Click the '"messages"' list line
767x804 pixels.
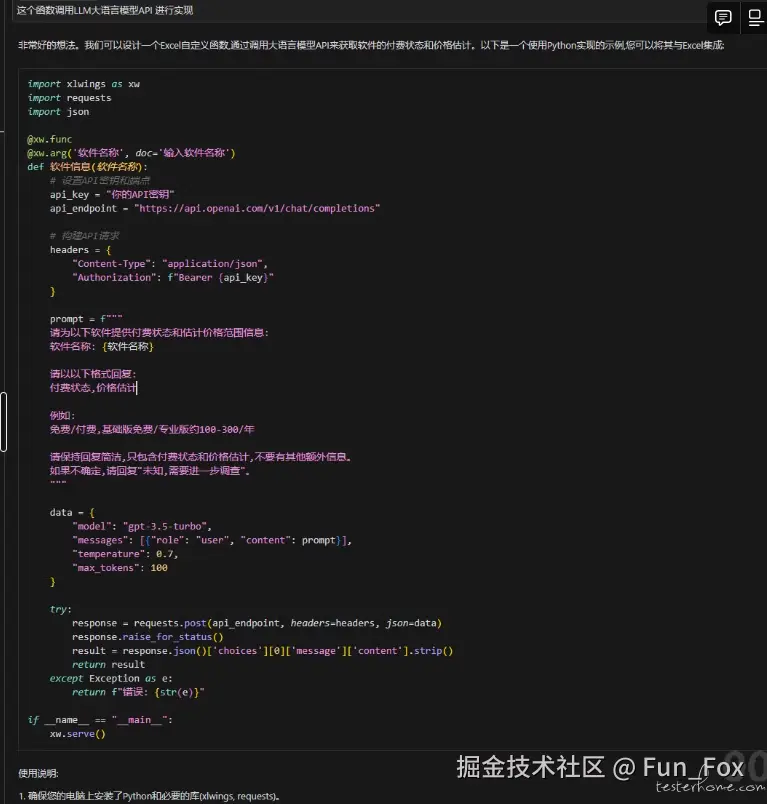212,540
